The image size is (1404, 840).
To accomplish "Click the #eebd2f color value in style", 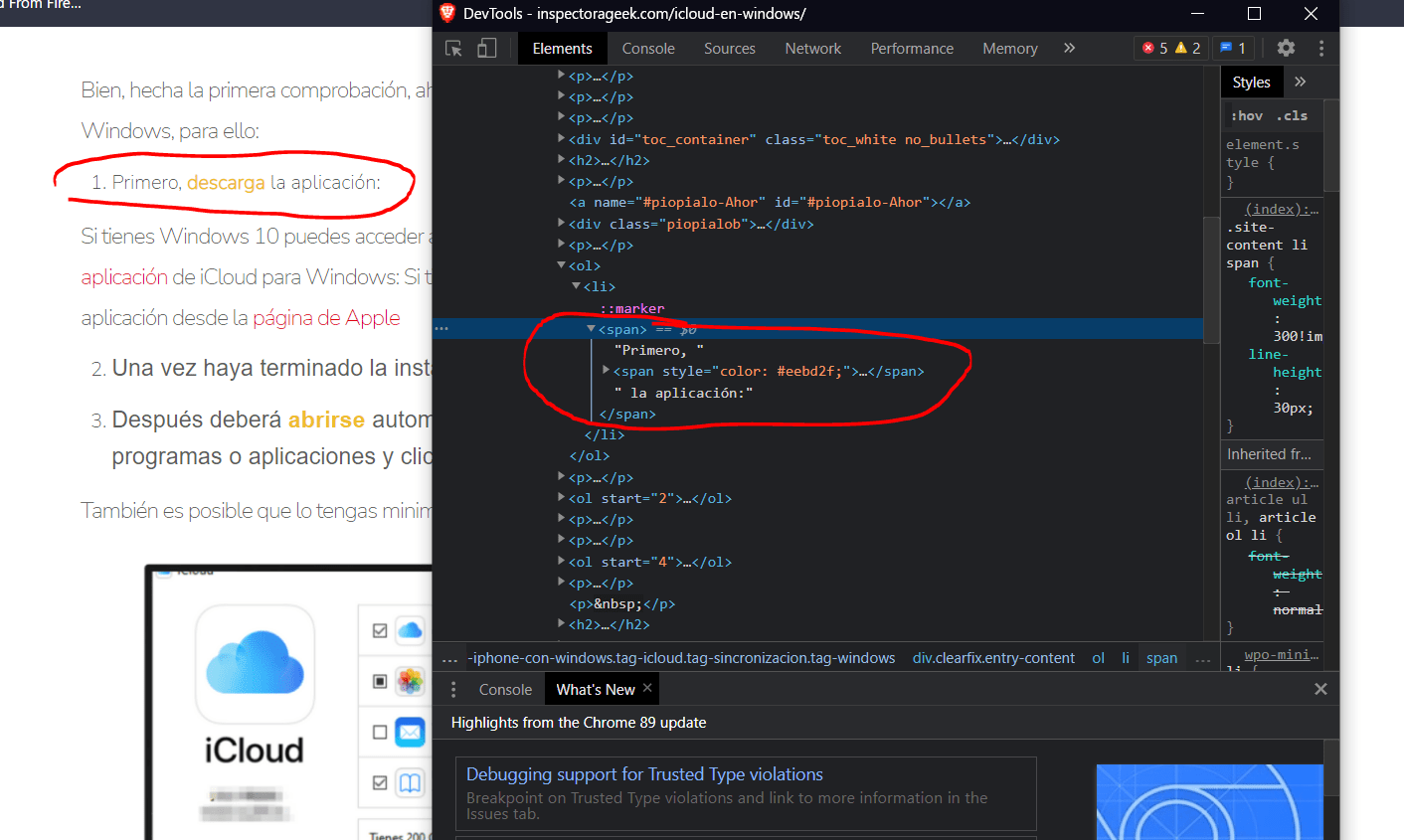I will (x=808, y=371).
